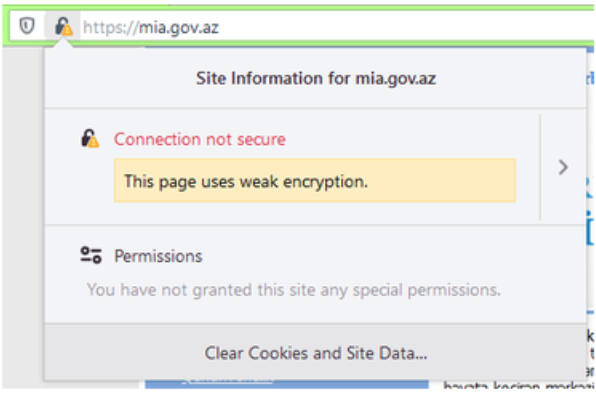Click page text visible at bottom right
Screen dimensions: 596x395
click(518, 385)
